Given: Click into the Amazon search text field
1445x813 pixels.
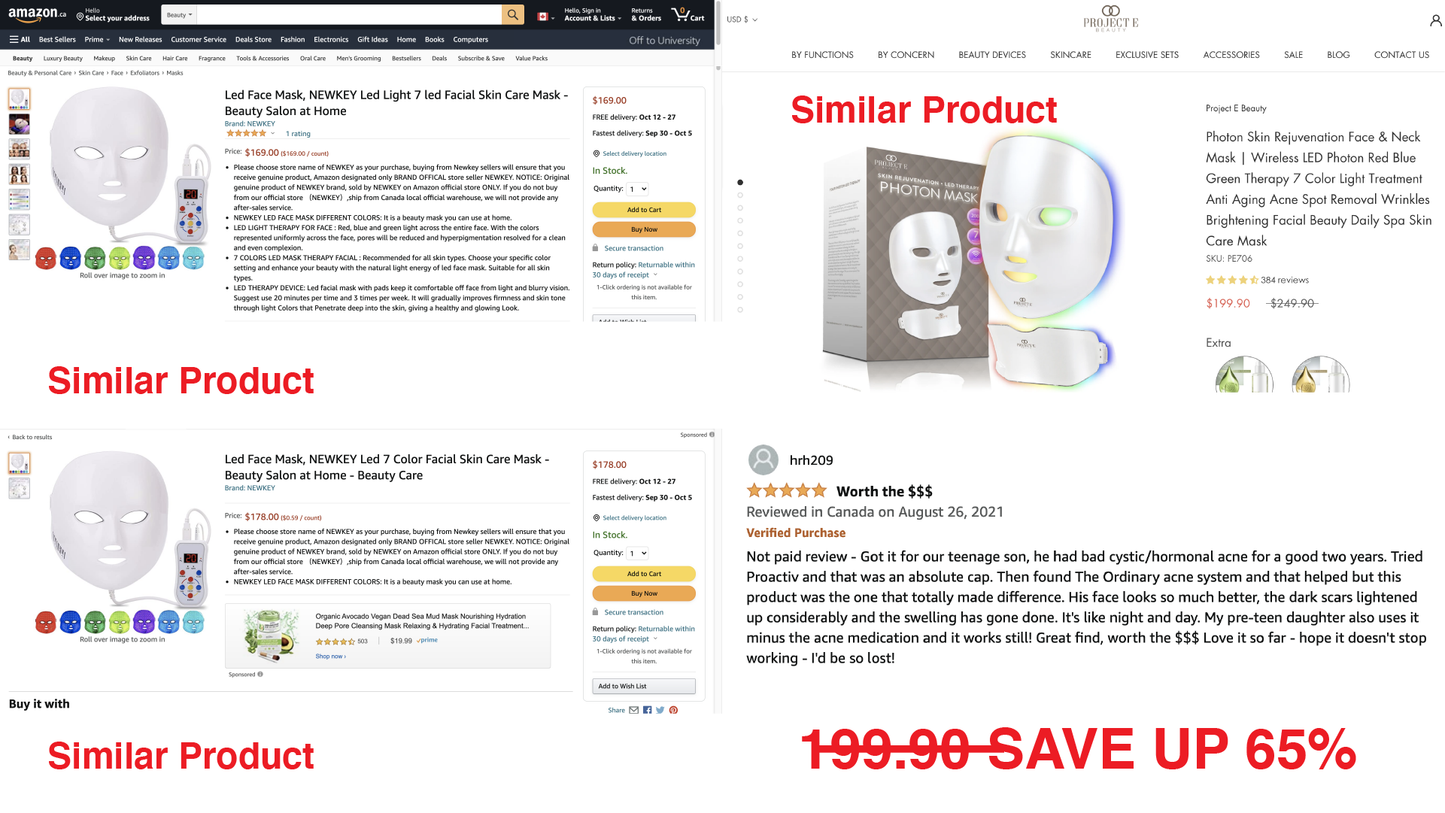Looking at the screenshot, I should click(349, 15).
